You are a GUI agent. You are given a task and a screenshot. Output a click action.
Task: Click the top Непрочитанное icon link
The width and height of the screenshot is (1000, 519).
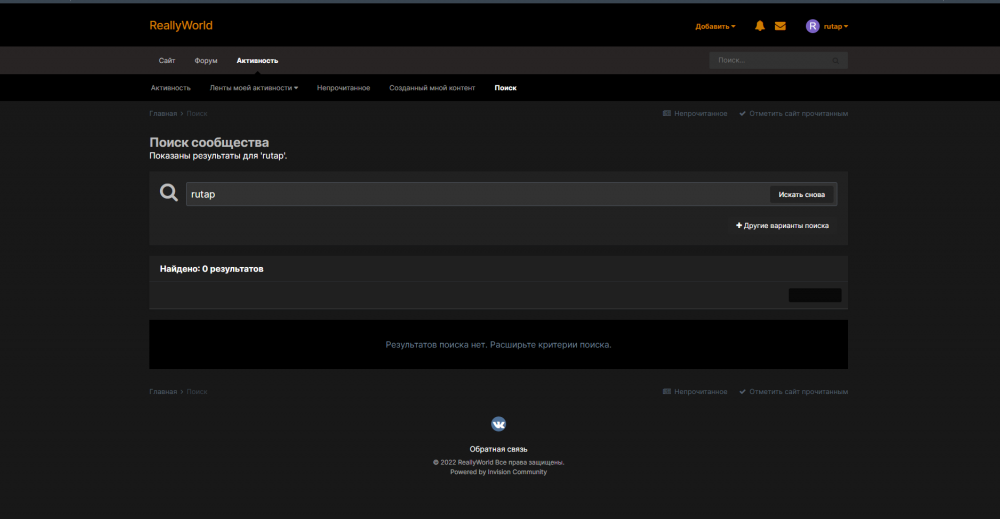point(695,113)
